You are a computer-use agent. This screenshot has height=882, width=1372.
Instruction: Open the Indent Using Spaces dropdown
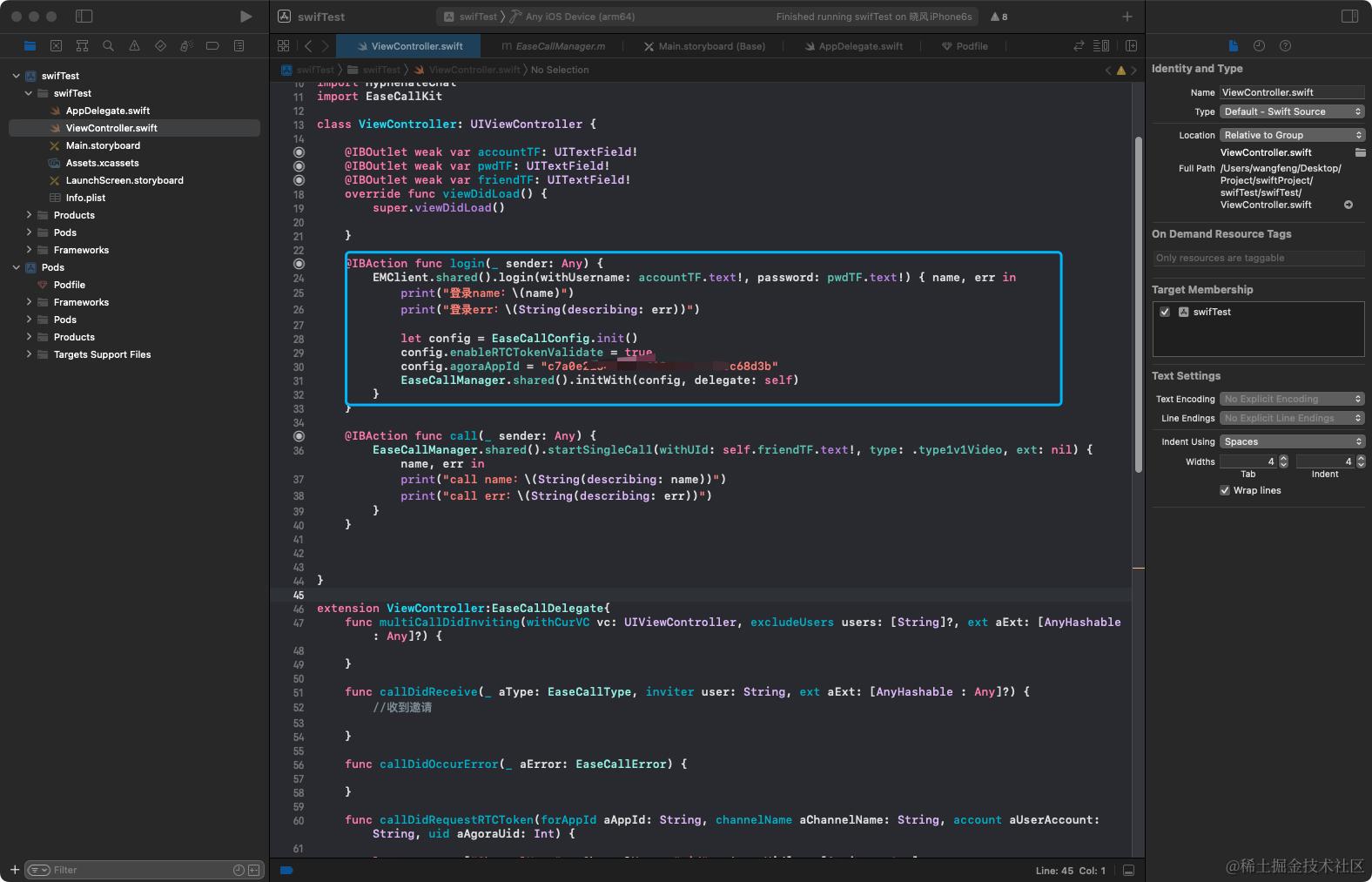tap(1292, 441)
